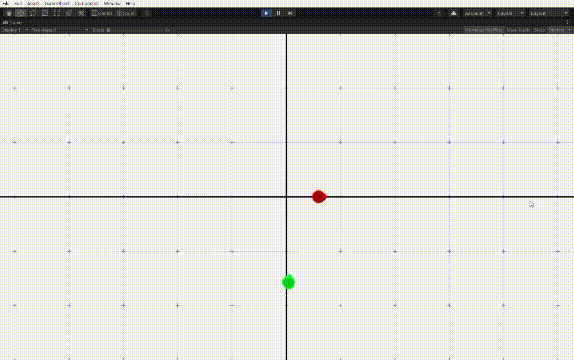Select the Transform tool in toolbar
Image resolution: width=574 pixels, height=360 pixels.
[x=69, y=13]
